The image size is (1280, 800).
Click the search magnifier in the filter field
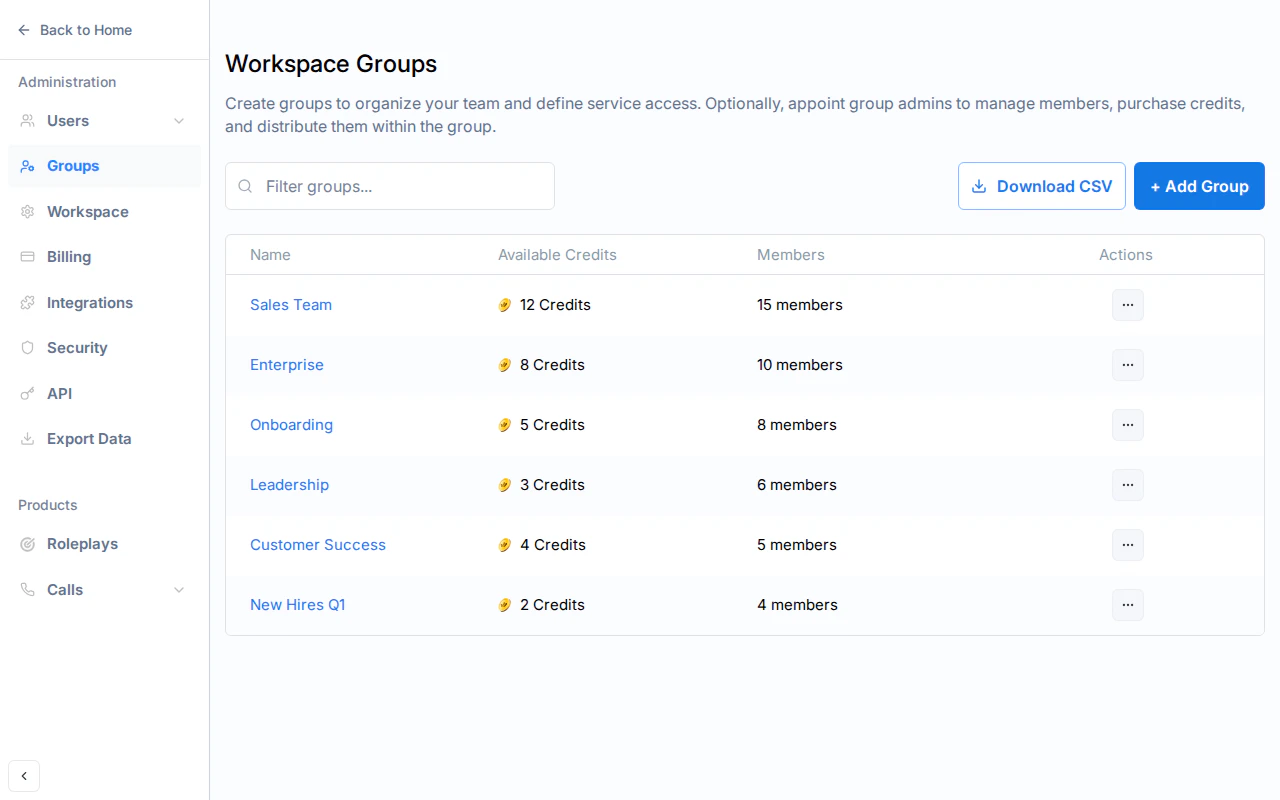point(245,186)
